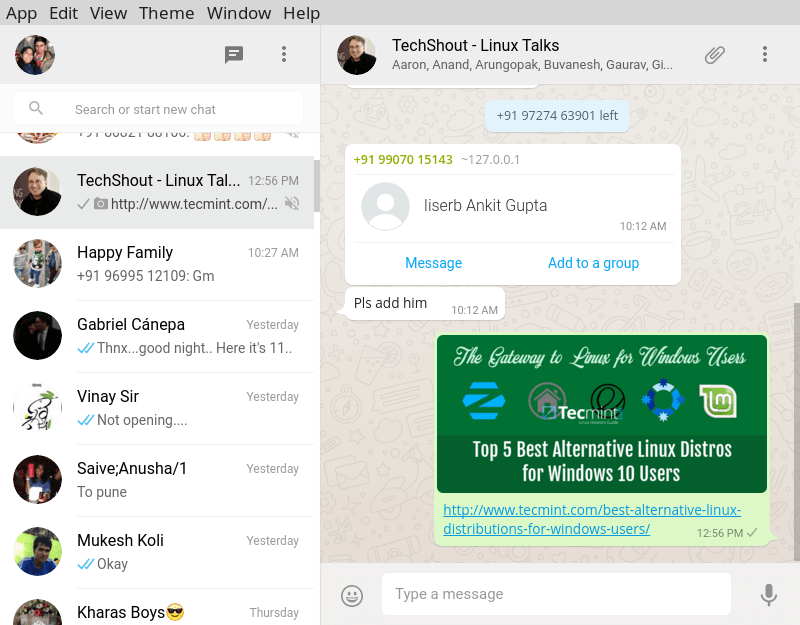
Task: Click the Iiserb Ankit Gupta contact name
Action: pos(485,205)
